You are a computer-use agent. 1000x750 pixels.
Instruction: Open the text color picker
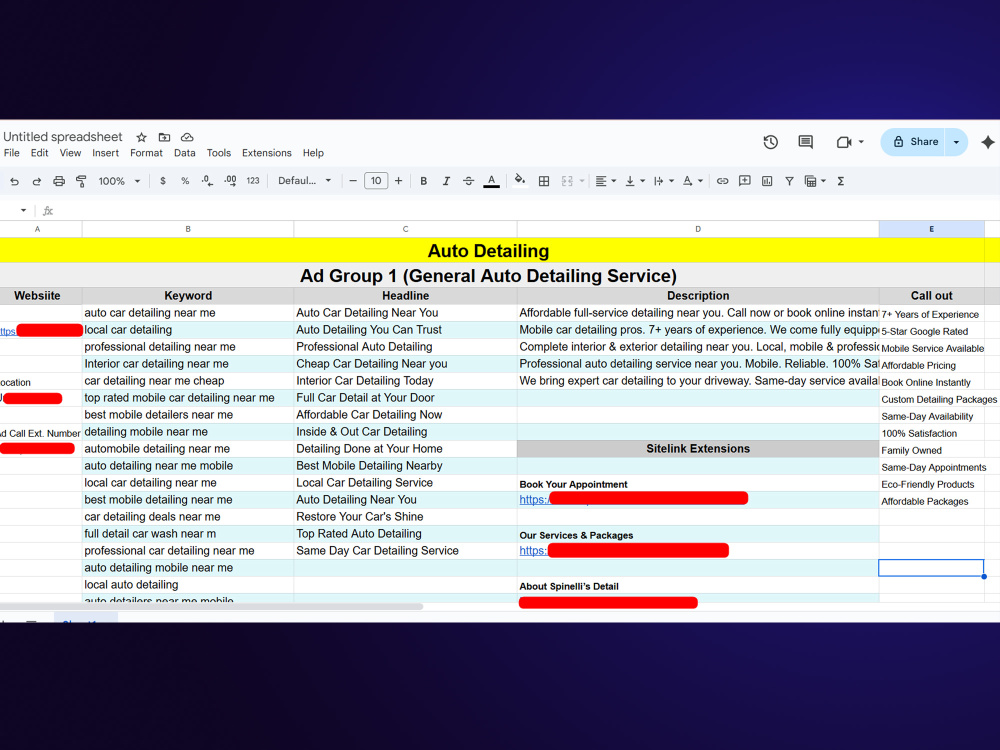coord(491,181)
